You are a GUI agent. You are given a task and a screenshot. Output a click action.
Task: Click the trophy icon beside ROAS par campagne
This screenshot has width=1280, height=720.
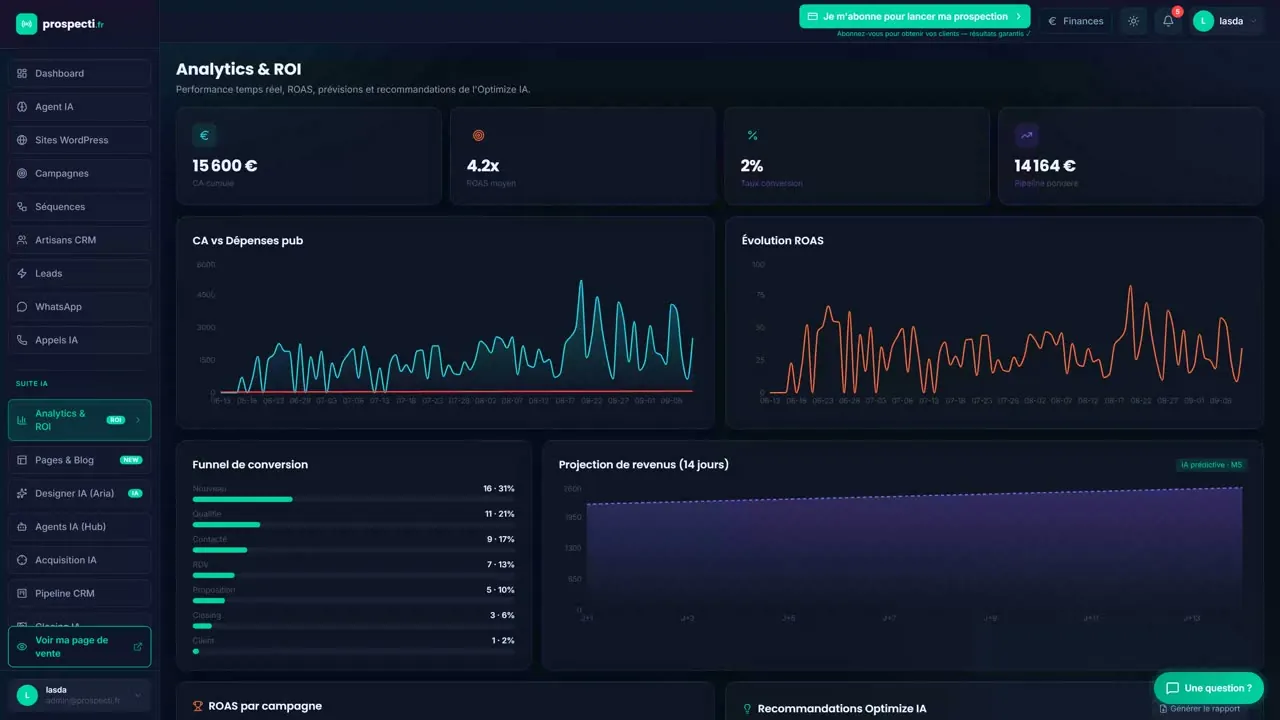coord(198,706)
